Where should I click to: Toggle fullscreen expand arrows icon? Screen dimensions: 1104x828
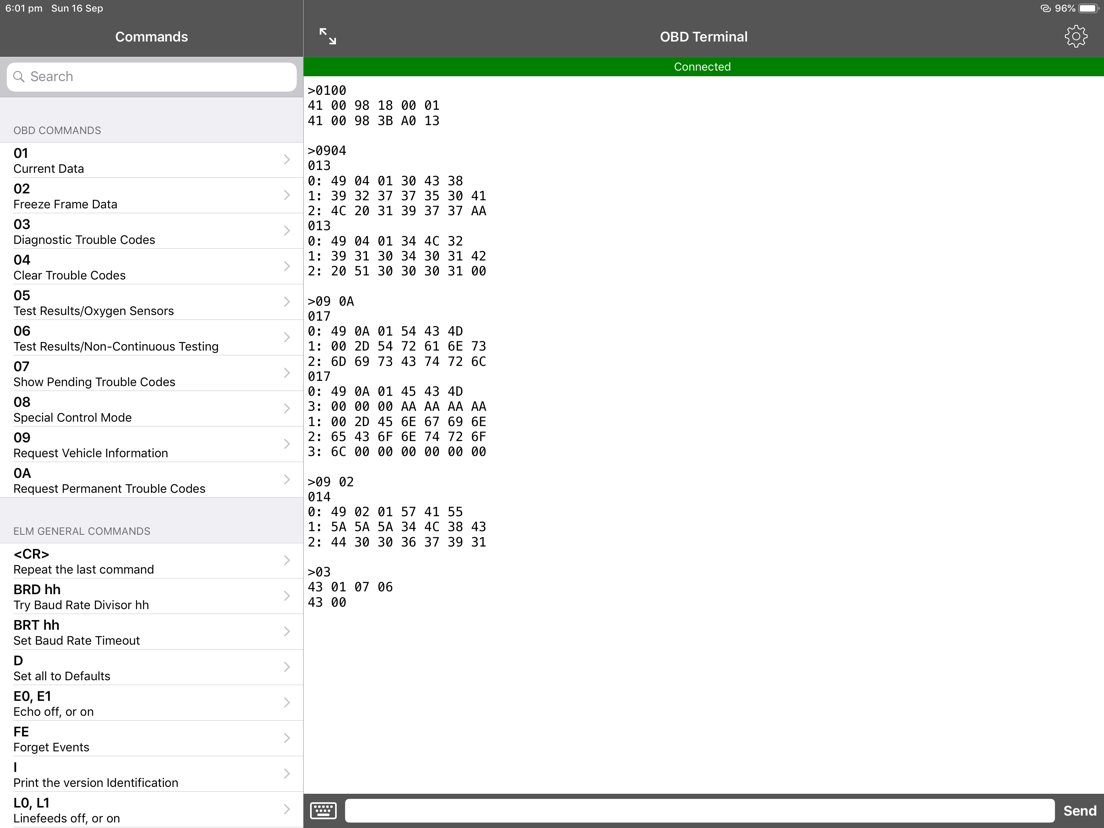coord(327,37)
